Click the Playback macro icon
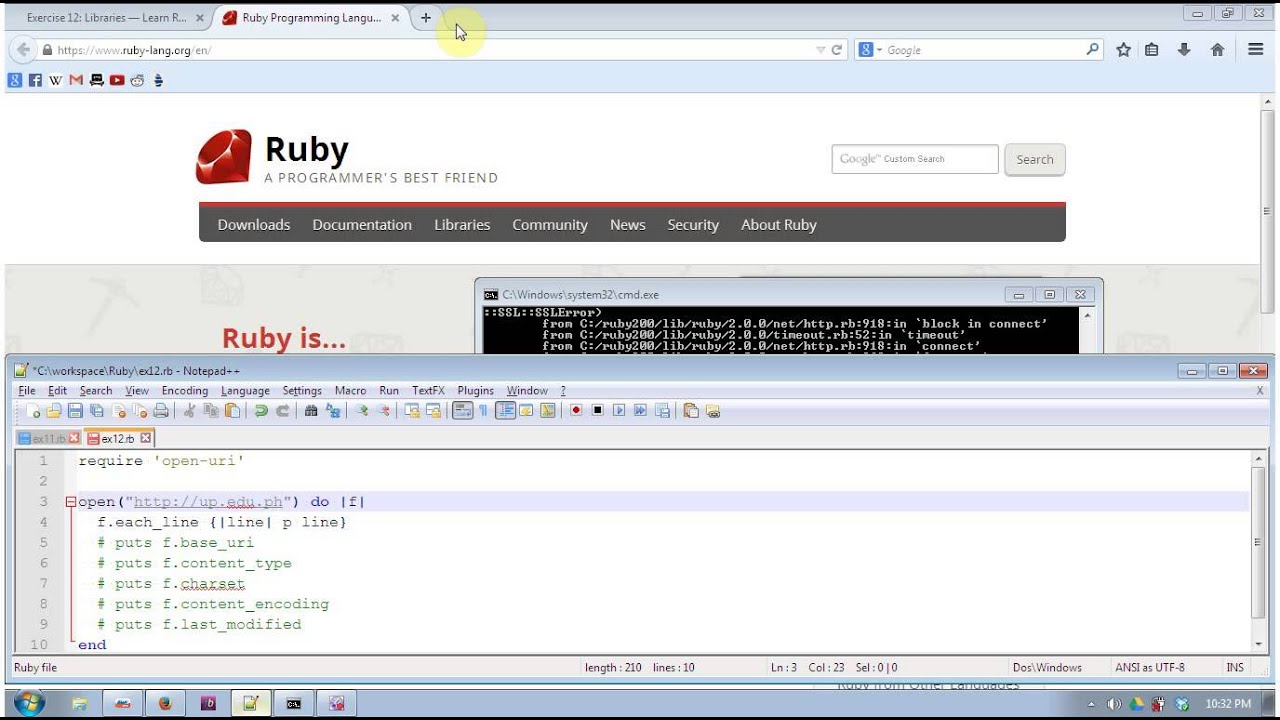1280x720 pixels. (x=619, y=410)
